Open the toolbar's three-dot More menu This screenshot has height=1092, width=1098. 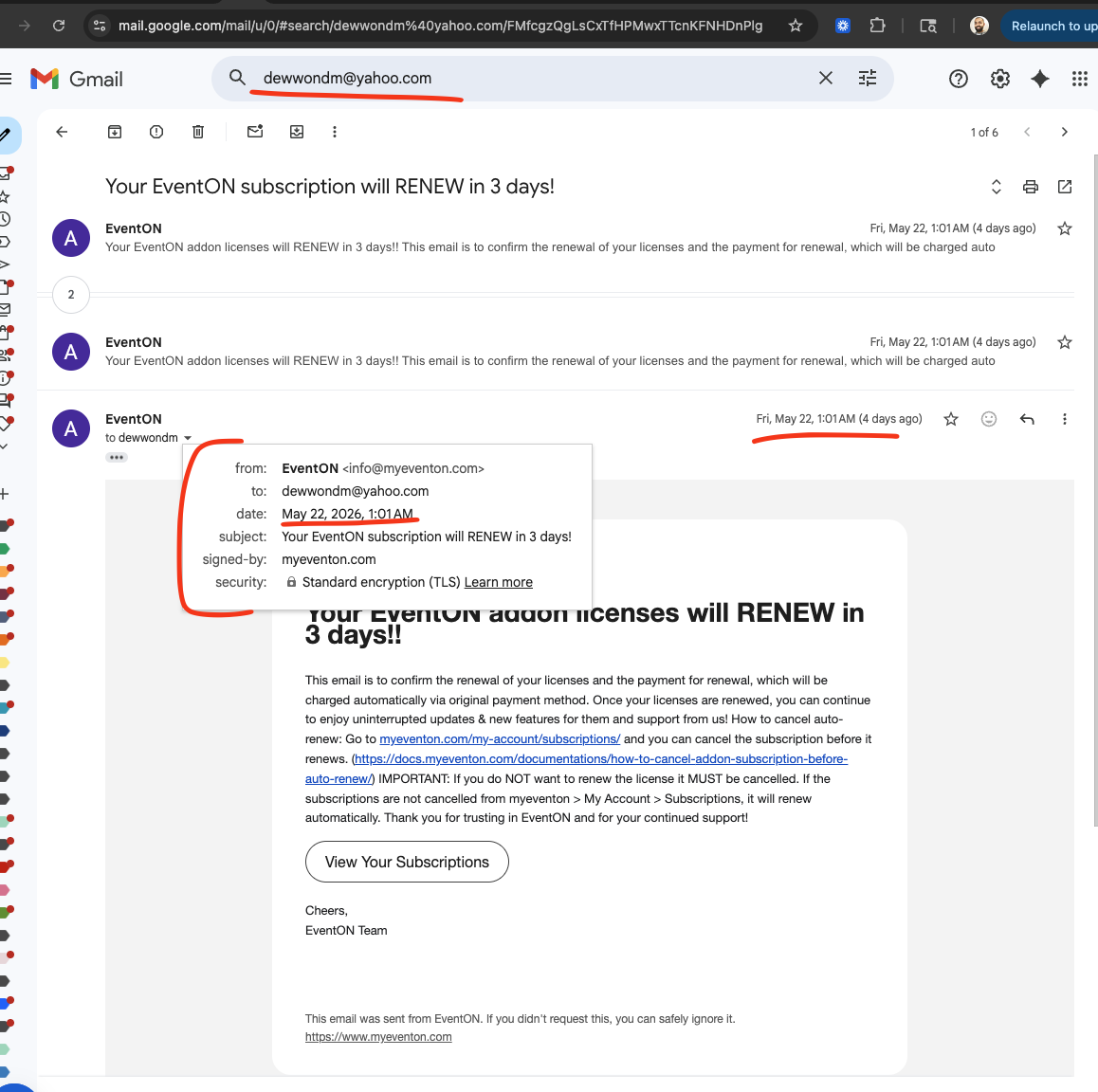(x=334, y=132)
